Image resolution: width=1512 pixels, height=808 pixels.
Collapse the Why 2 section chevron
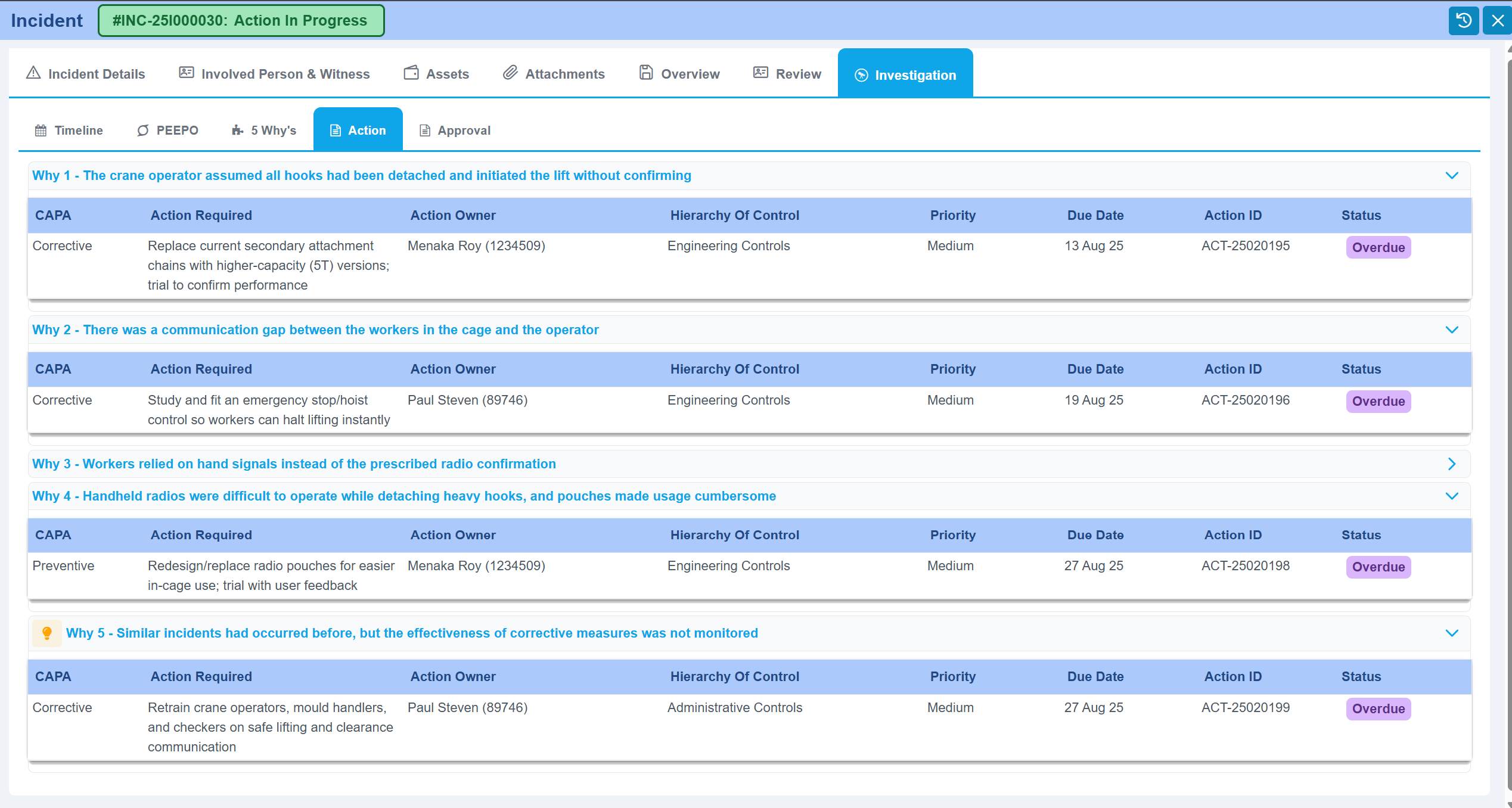tap(1452, 330)
